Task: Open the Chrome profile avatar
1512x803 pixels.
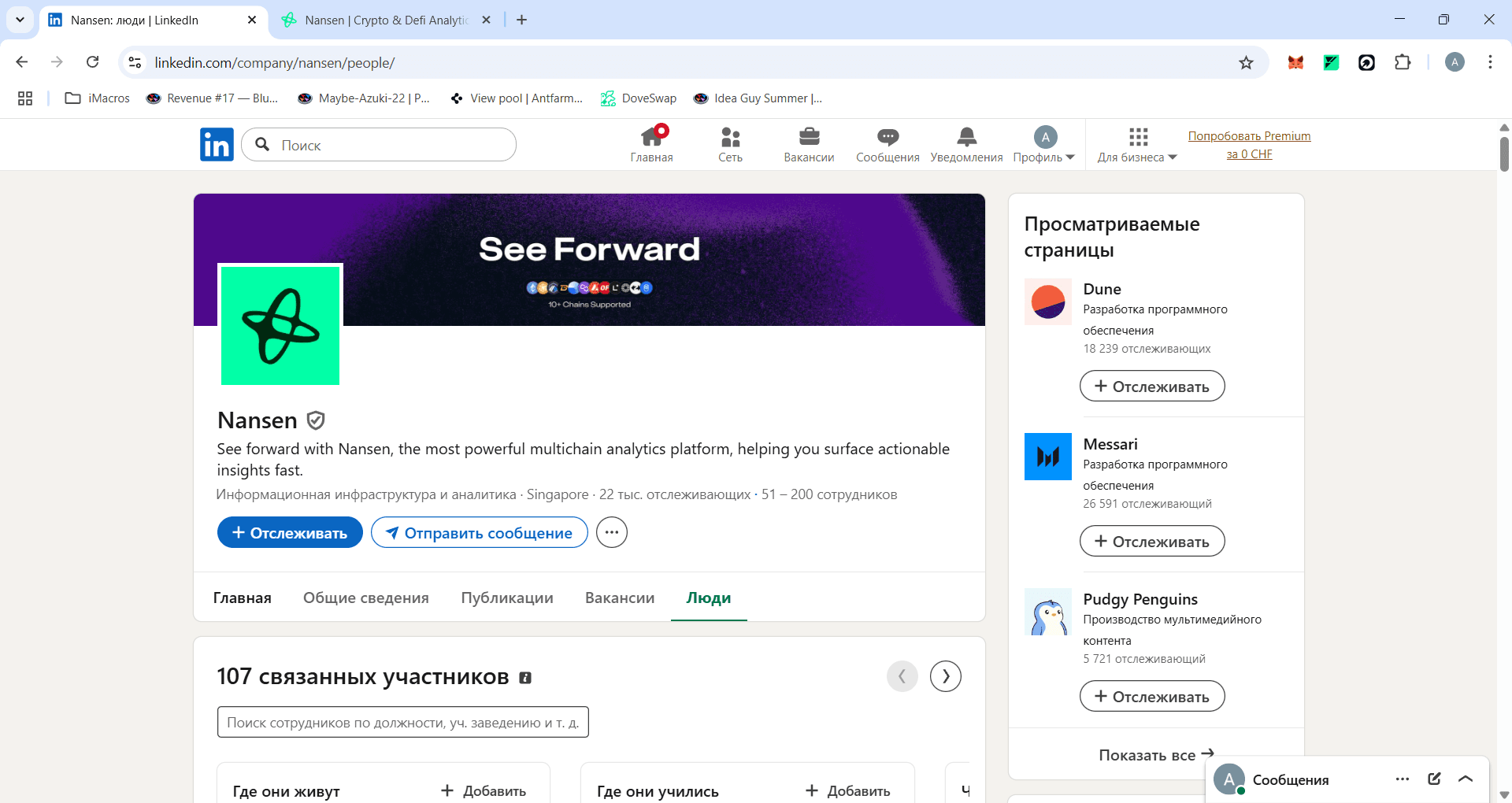Action: (1455, 62)
